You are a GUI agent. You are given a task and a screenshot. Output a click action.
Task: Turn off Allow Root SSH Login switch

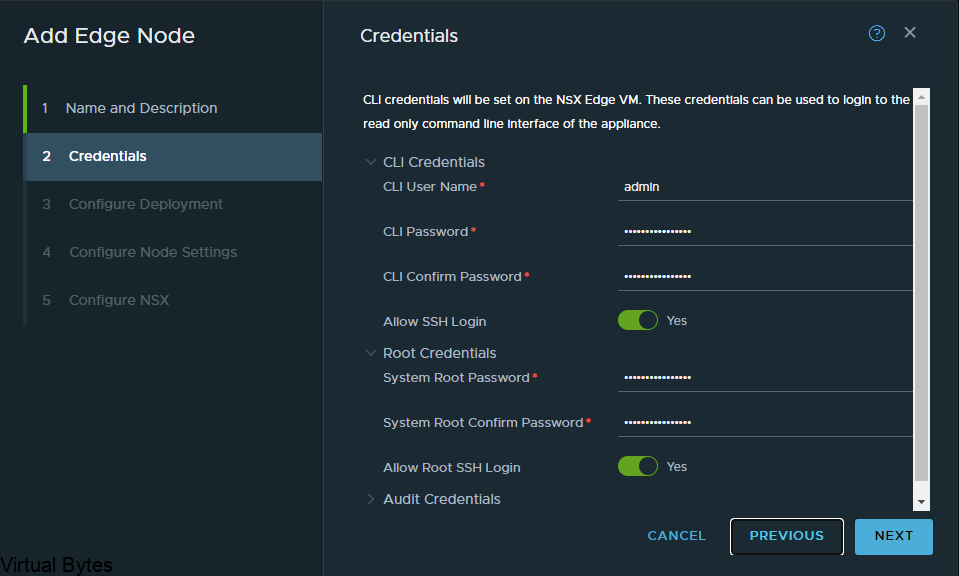pyautogui.click(x=637, y=466)
